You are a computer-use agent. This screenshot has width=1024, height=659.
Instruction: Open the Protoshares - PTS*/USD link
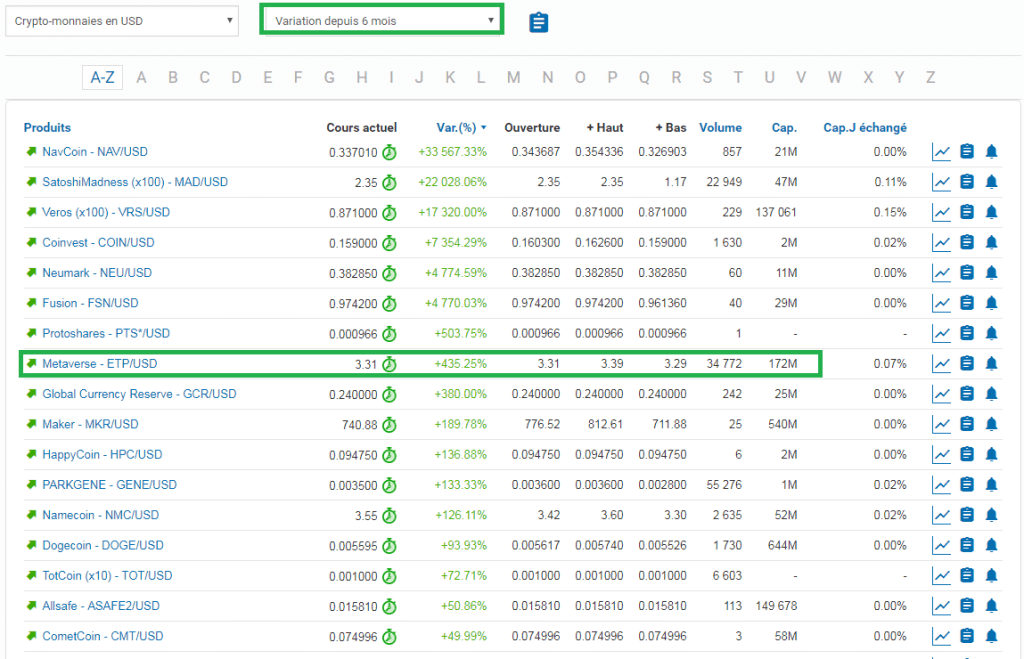point(106,333)
